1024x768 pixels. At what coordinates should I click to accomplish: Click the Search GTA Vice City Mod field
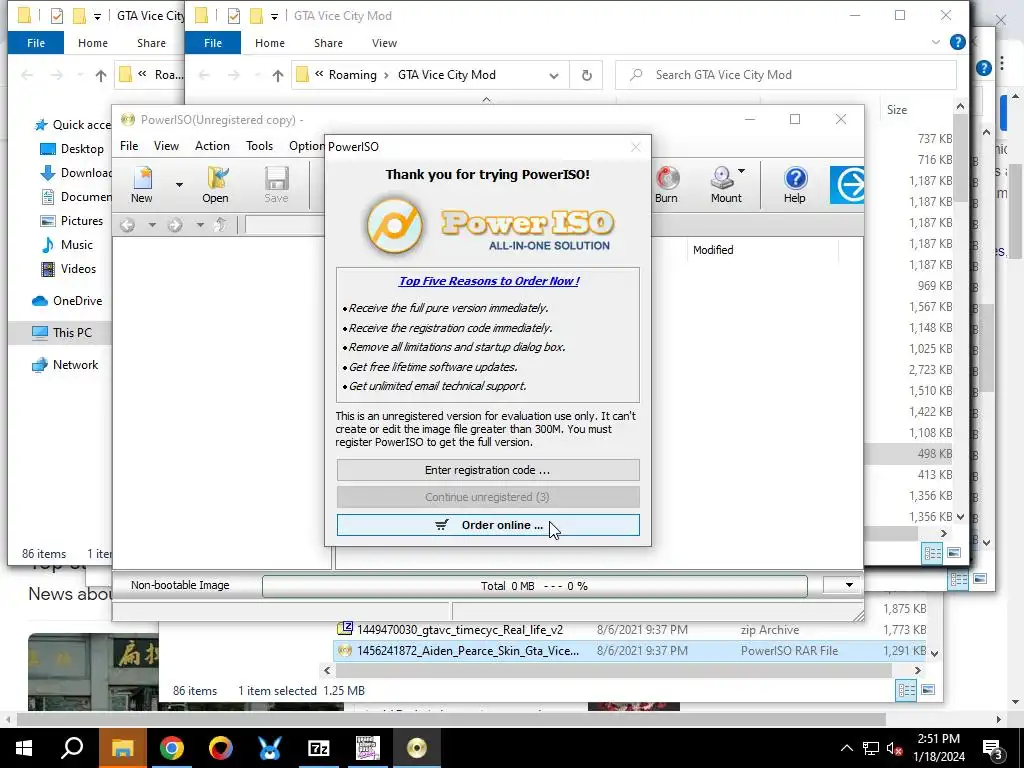786,75
